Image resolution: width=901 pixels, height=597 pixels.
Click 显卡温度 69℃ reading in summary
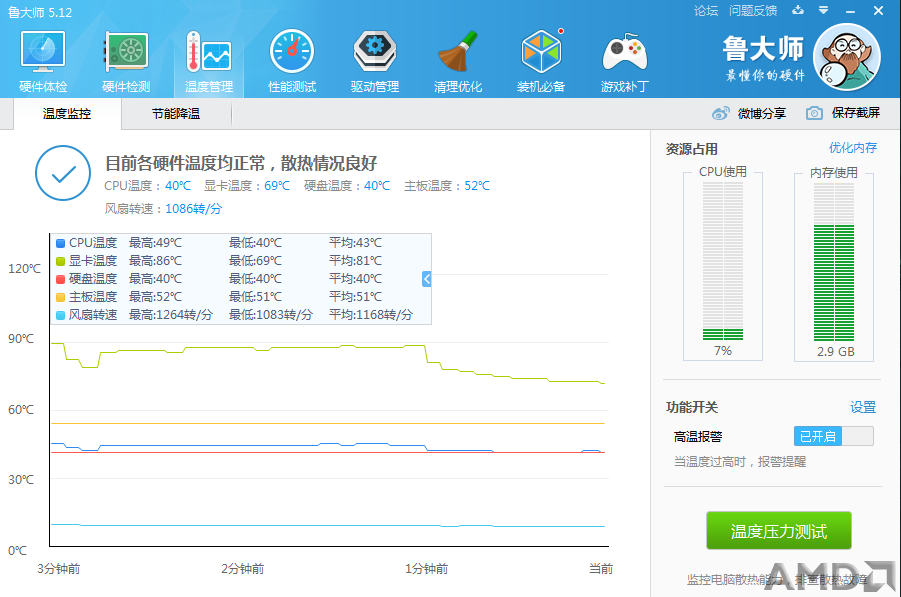(277, 186)
